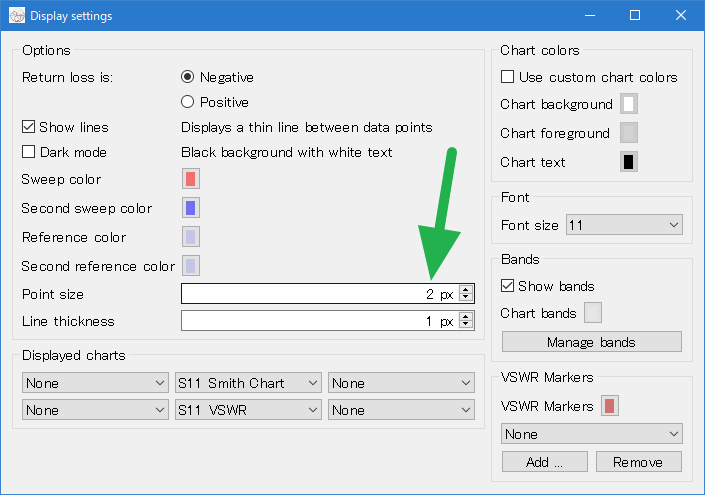The image size is (705, 495).
Task: Disable the Show lines checkbox
Action: pyautogui.click(x=28, y=127)
